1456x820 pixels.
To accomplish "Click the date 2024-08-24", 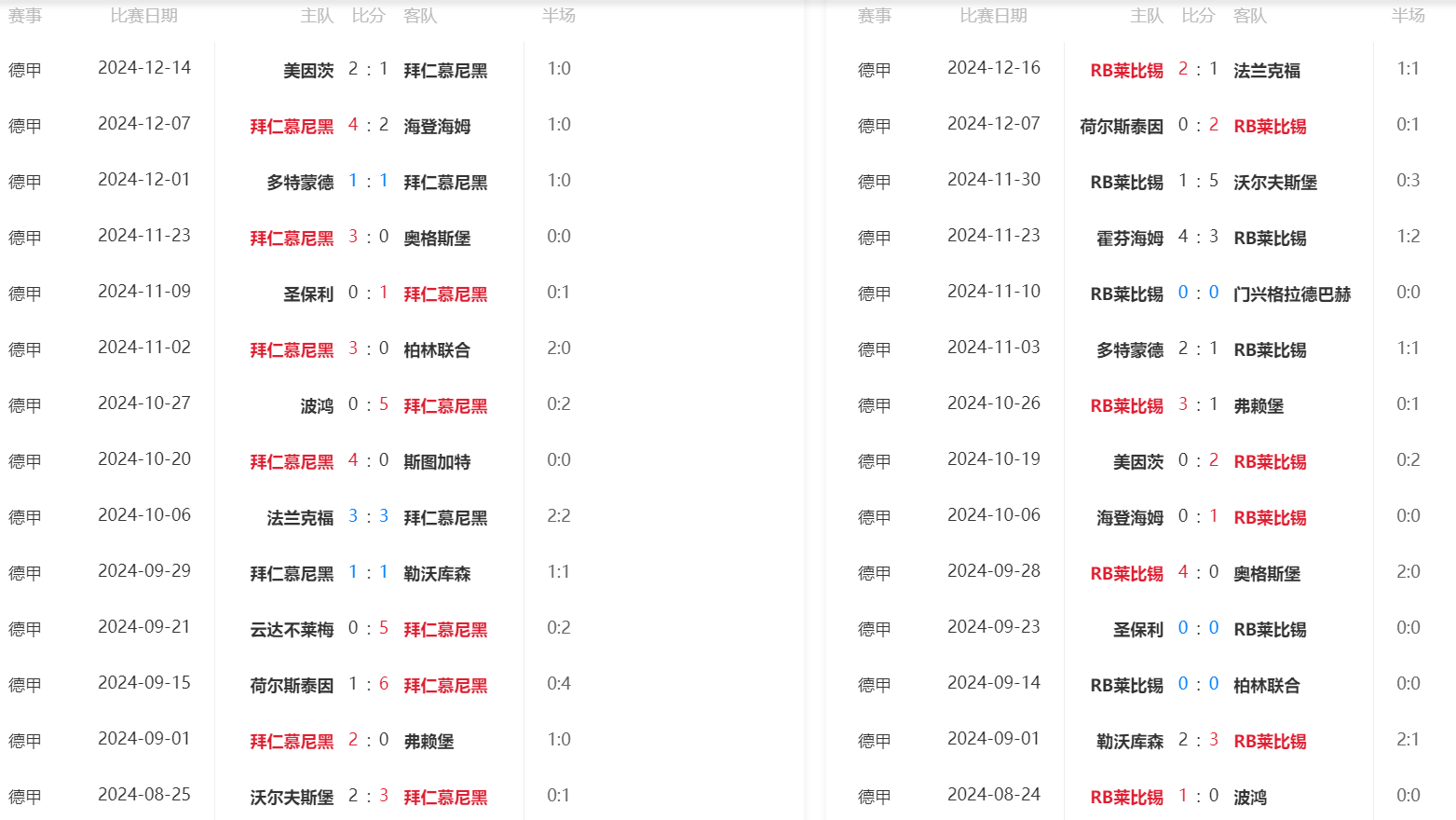I will pyautogui.click(x=994, y=795).
